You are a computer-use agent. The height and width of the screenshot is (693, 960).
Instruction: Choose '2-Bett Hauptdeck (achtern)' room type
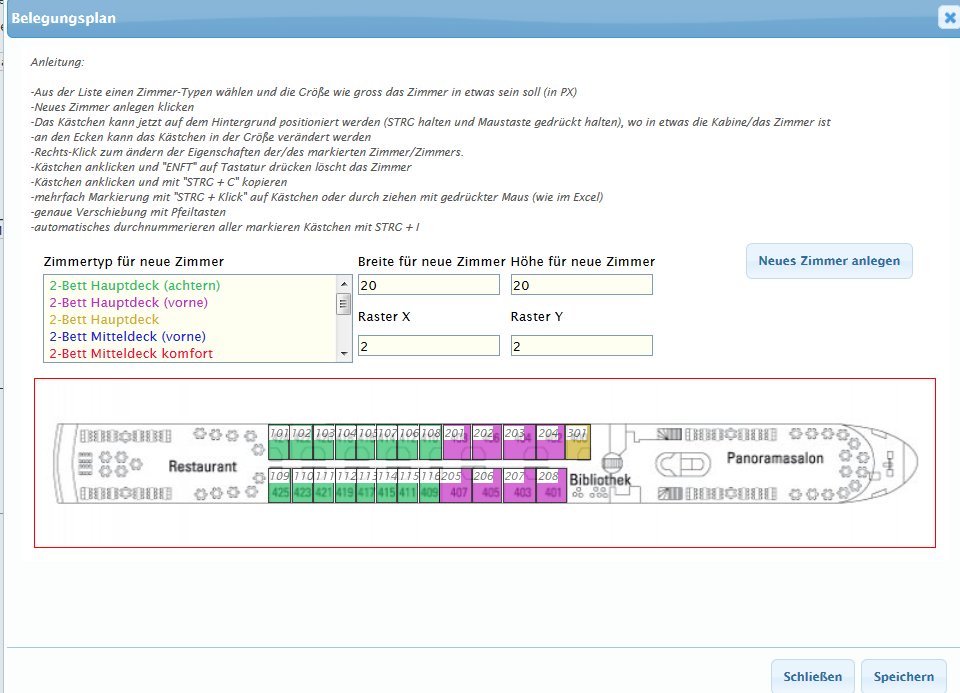click(x=134, y=286)
